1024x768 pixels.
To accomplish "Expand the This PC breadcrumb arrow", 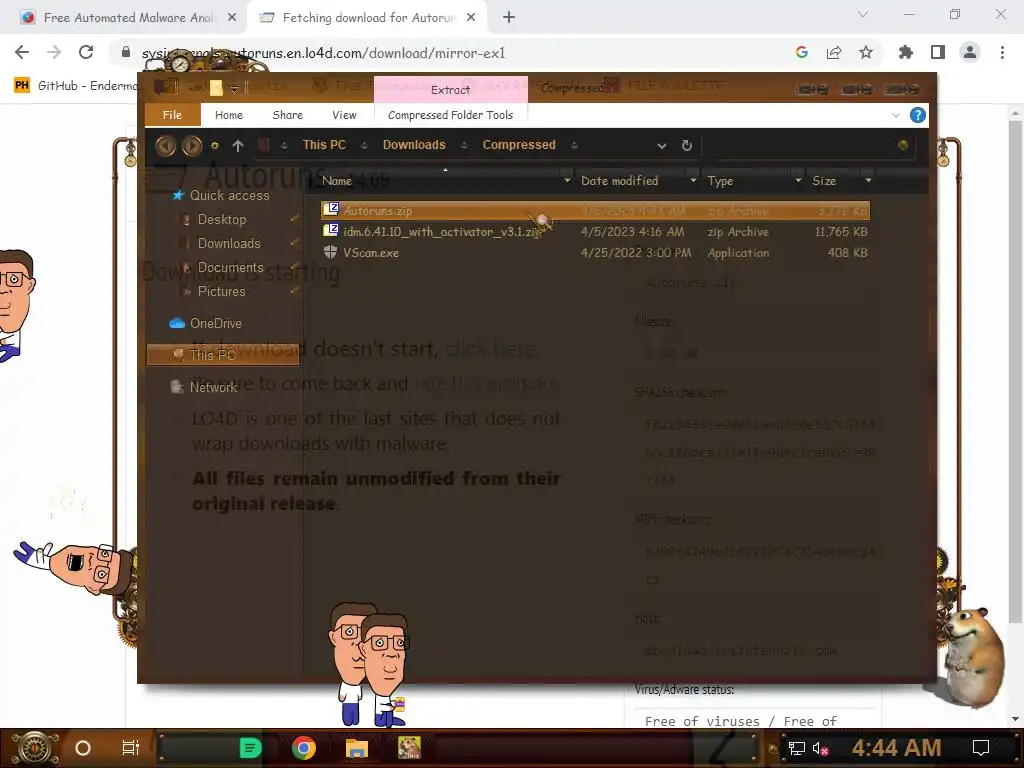I will [364, 146].
